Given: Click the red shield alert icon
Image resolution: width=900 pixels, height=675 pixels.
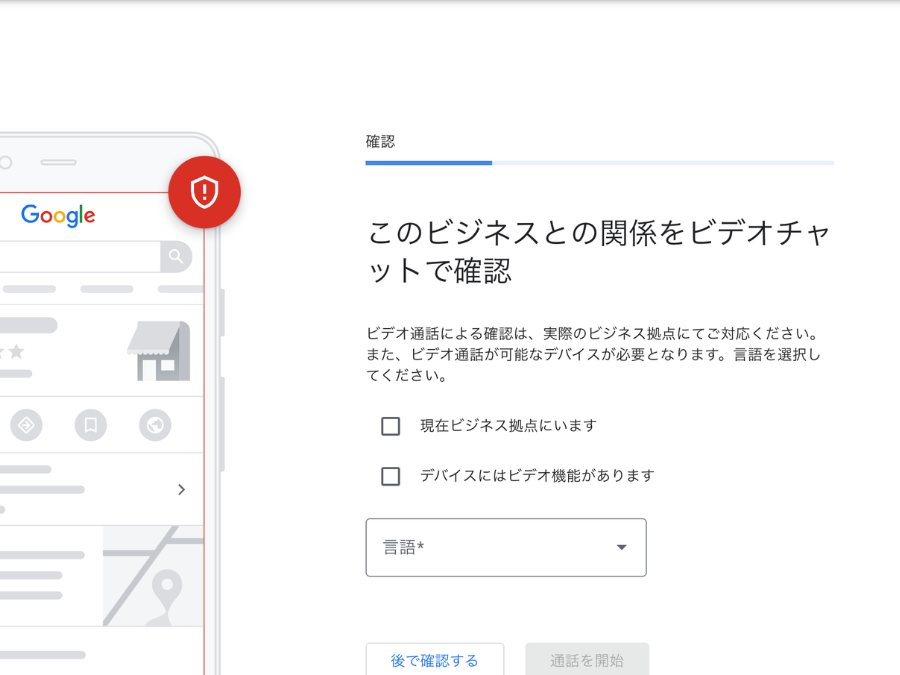Looking at the screenshot, I should pyautogui.click(x=204, y=192).
